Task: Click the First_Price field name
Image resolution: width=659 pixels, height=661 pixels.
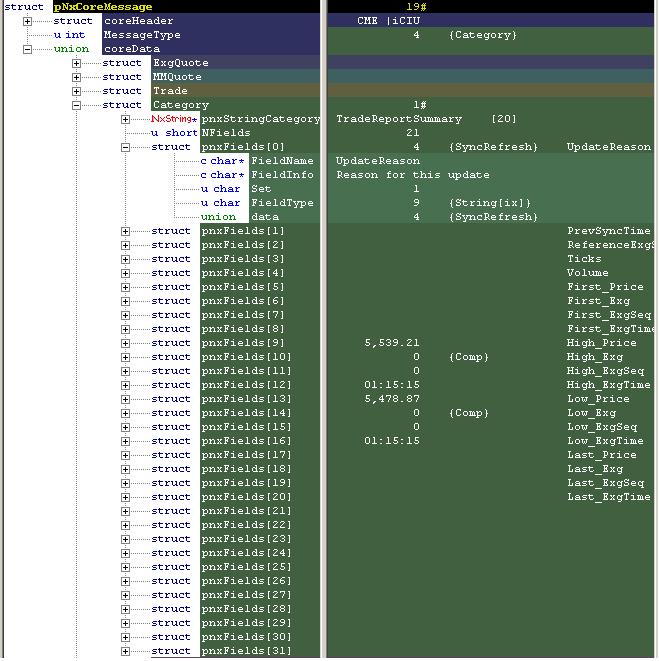Action: coord(605,287)
